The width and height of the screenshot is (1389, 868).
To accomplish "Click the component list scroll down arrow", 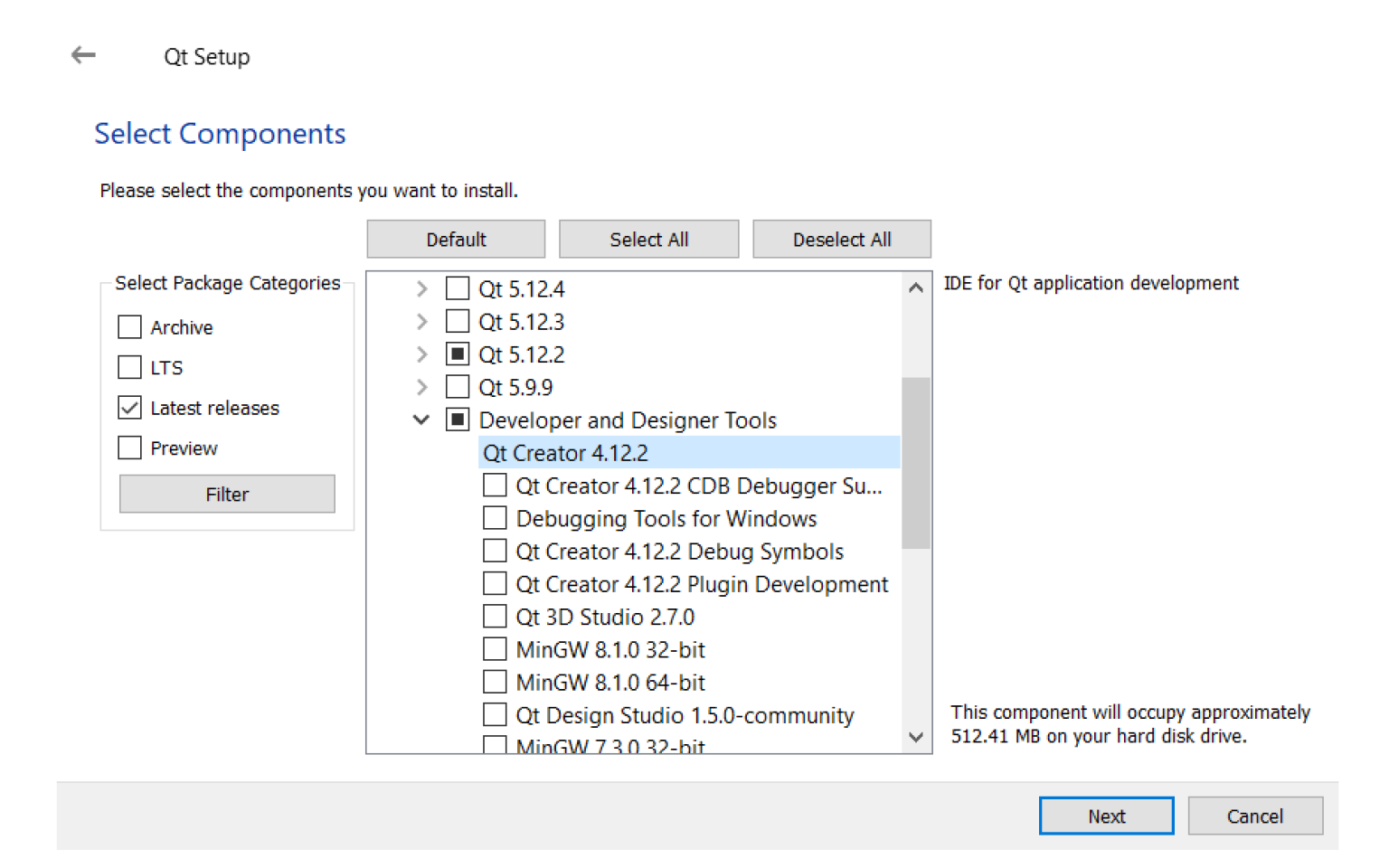I will (916, 737).
